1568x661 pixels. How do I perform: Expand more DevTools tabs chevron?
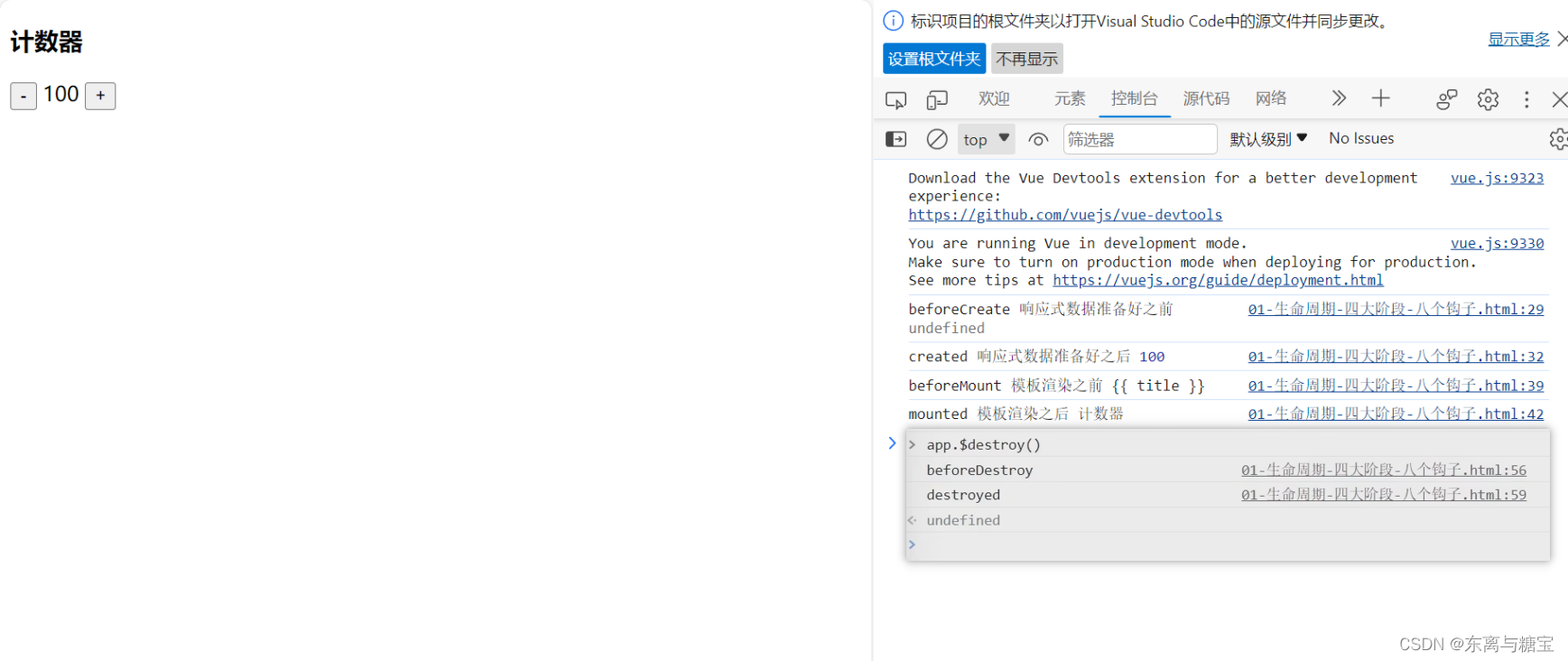point(1339,98)
